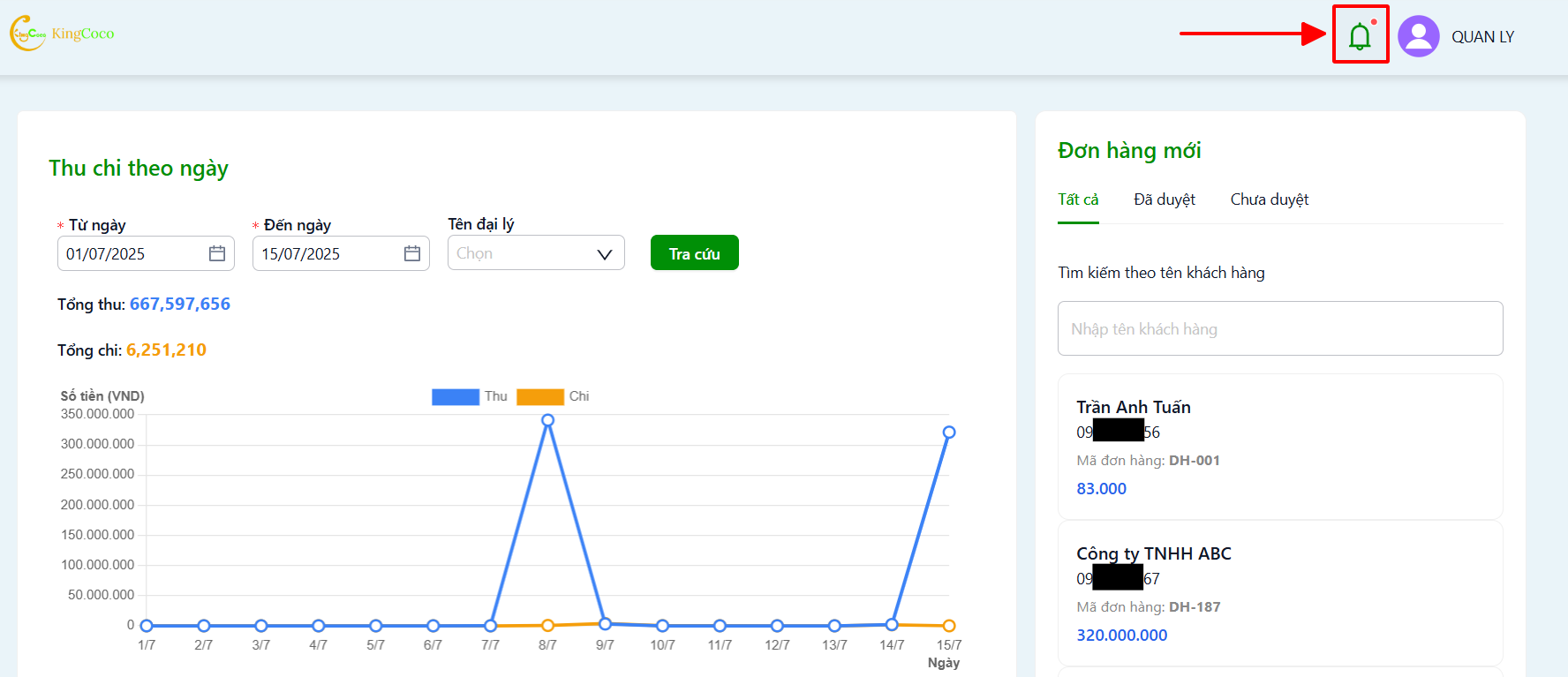1568x677 pixels.
Task: Open the notification bell icon
Action: (x=1360, y=35)
